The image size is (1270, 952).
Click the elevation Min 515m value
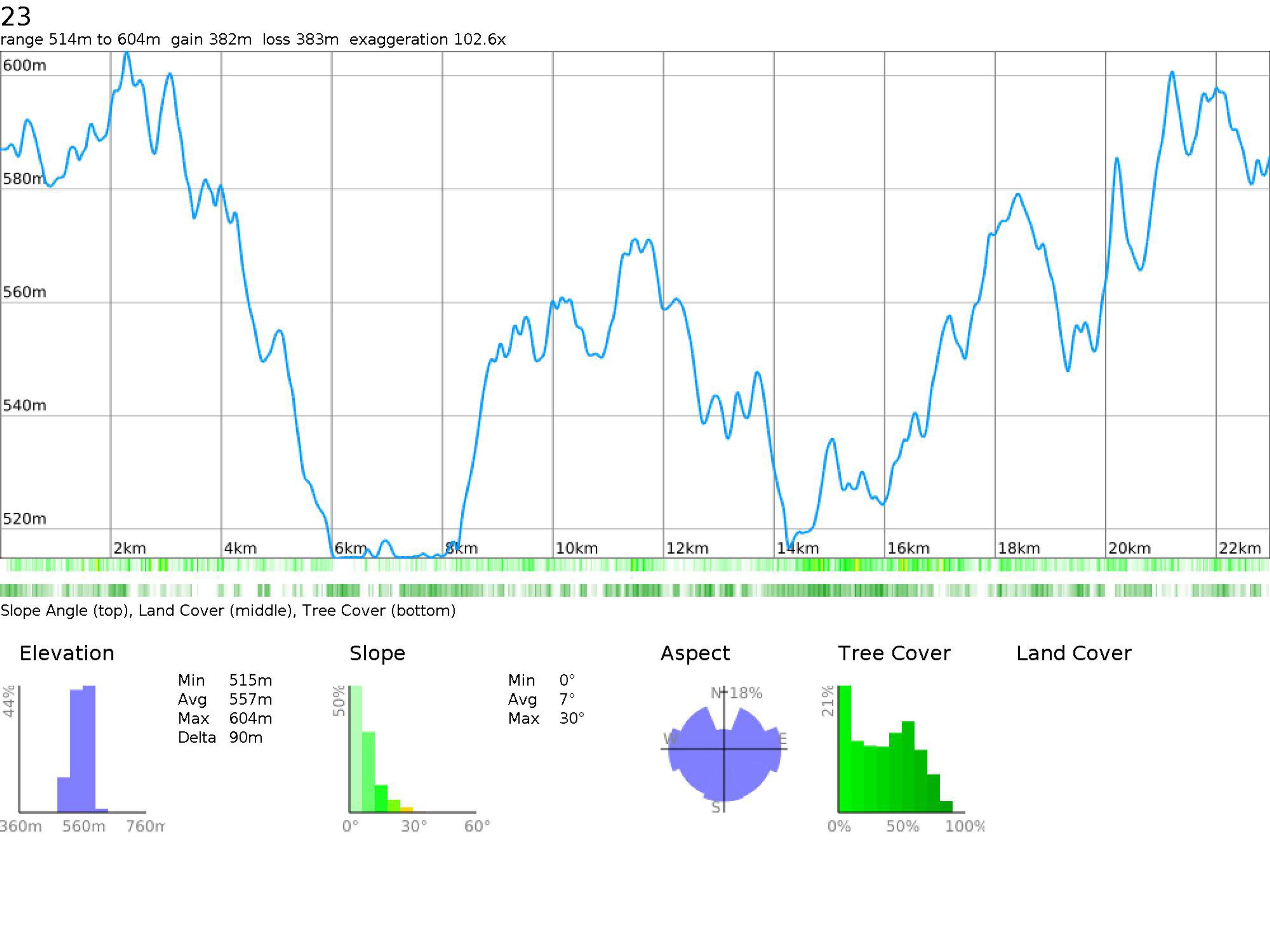point(250,680)
